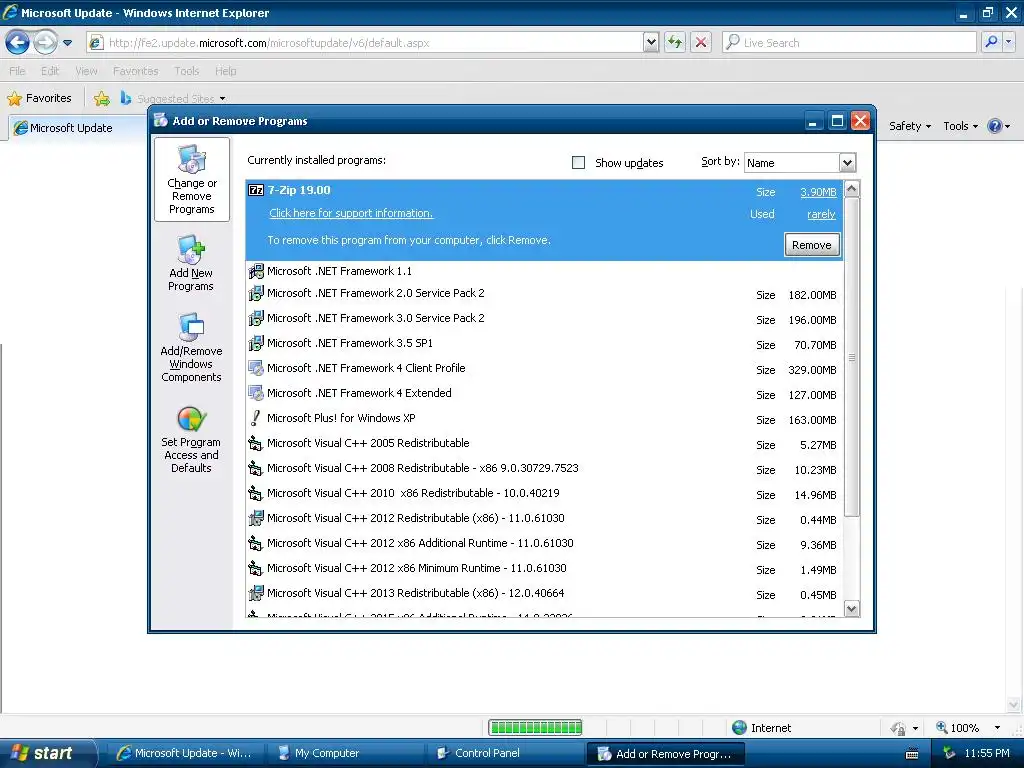The width and height of the screenshot is (1024, 768).
Task: Open Add/Remove Windows Components
Action: pyautogui.click(x=191, y=347)
